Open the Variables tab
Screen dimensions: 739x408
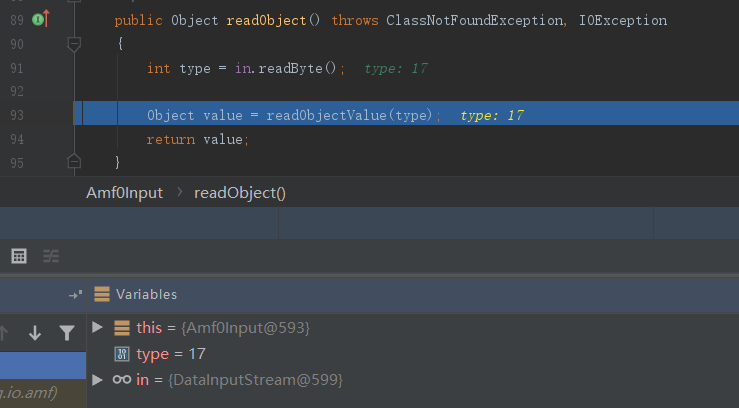tap(146, 294)
